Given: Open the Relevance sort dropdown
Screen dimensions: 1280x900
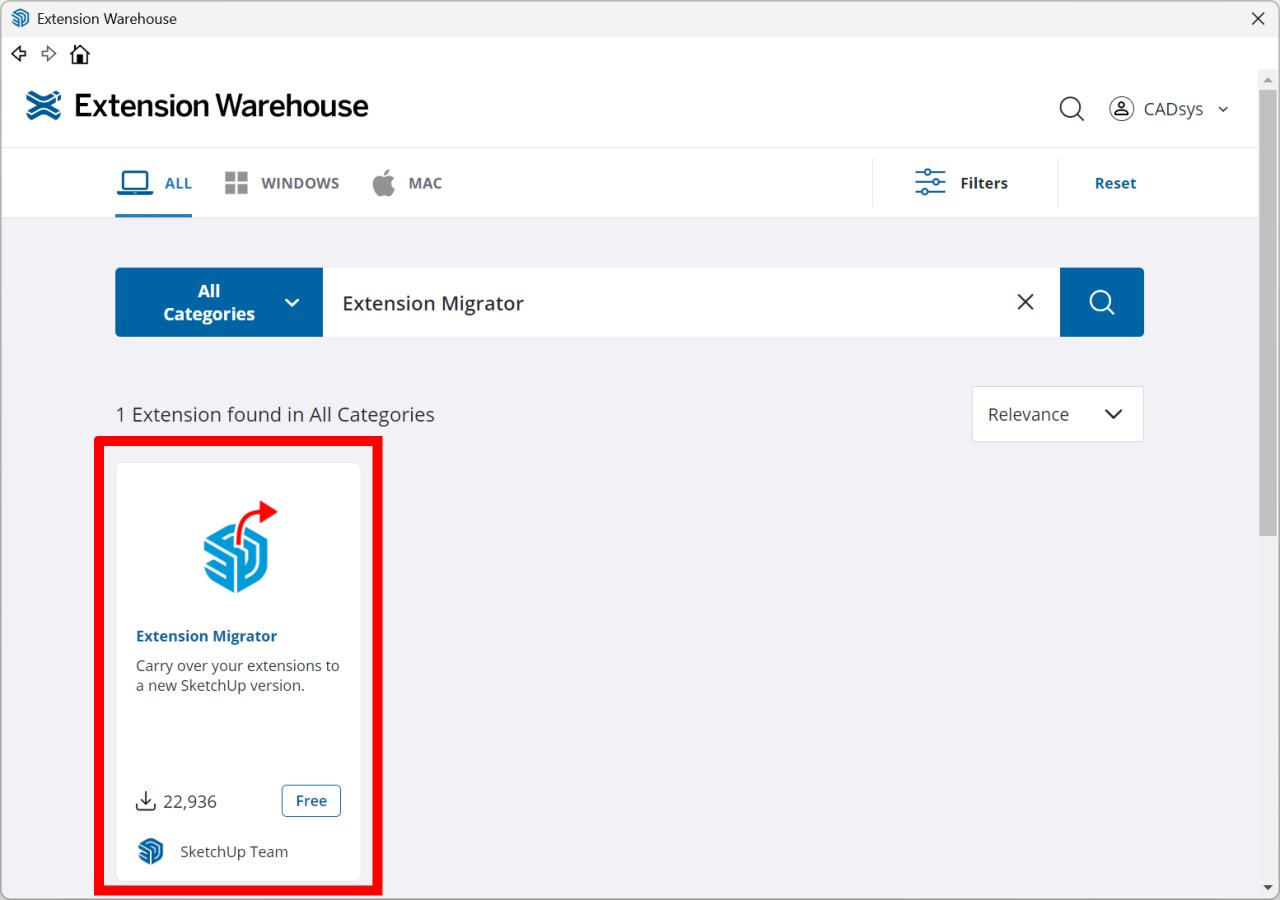Looking at the screenshot, I should tap(1057, 414).
